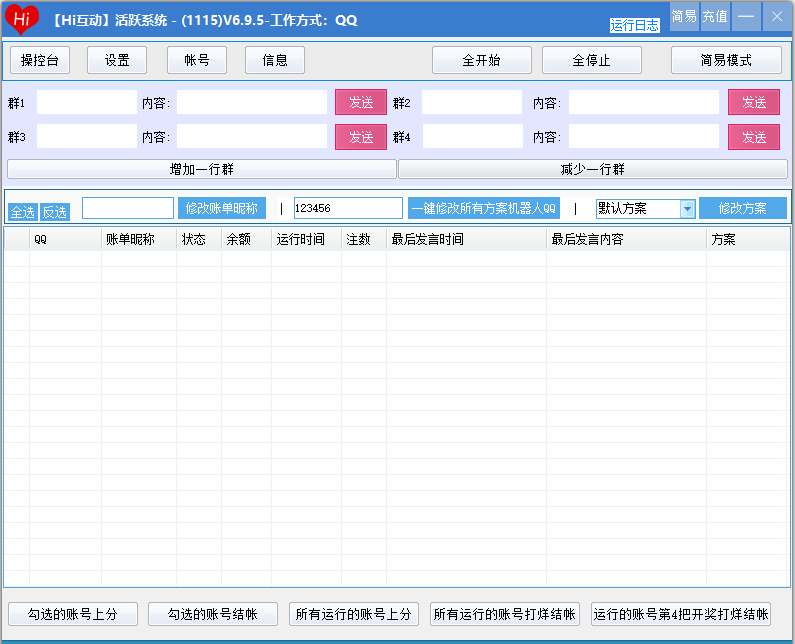Image resolution: width=795 pixels, height=644 pixels.
Task: Sort by 运行时间 column header
Action: pos(306,239)
